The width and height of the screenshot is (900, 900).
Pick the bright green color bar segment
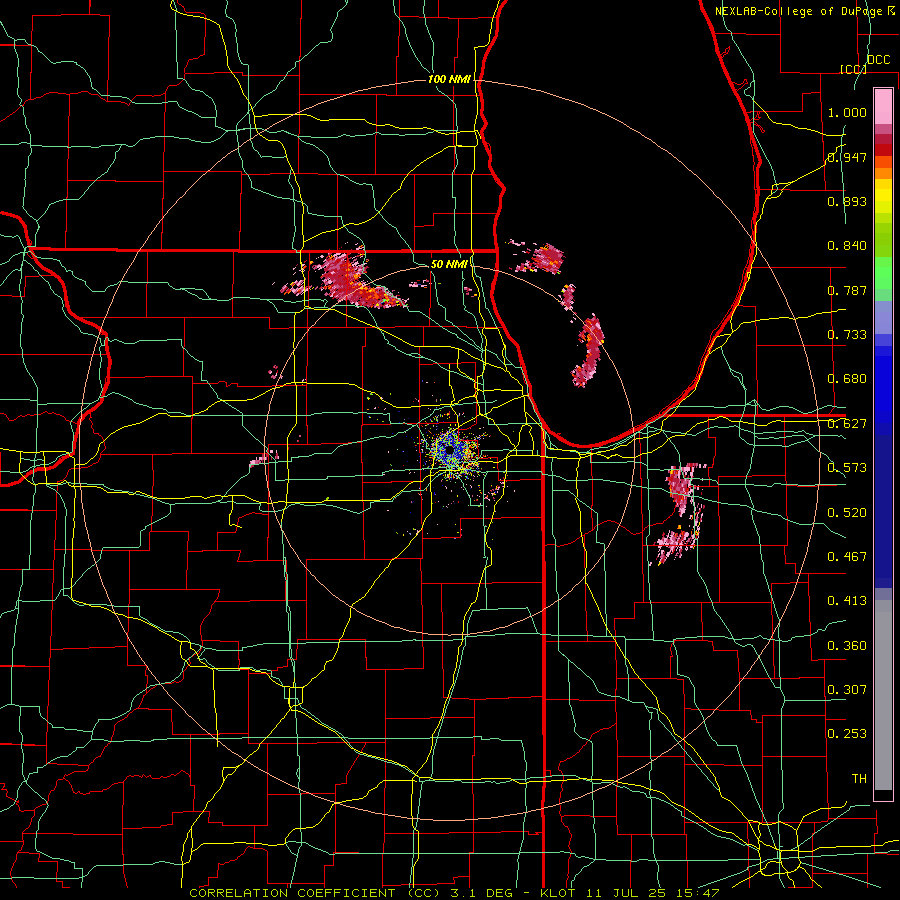(x=883, y=273)
